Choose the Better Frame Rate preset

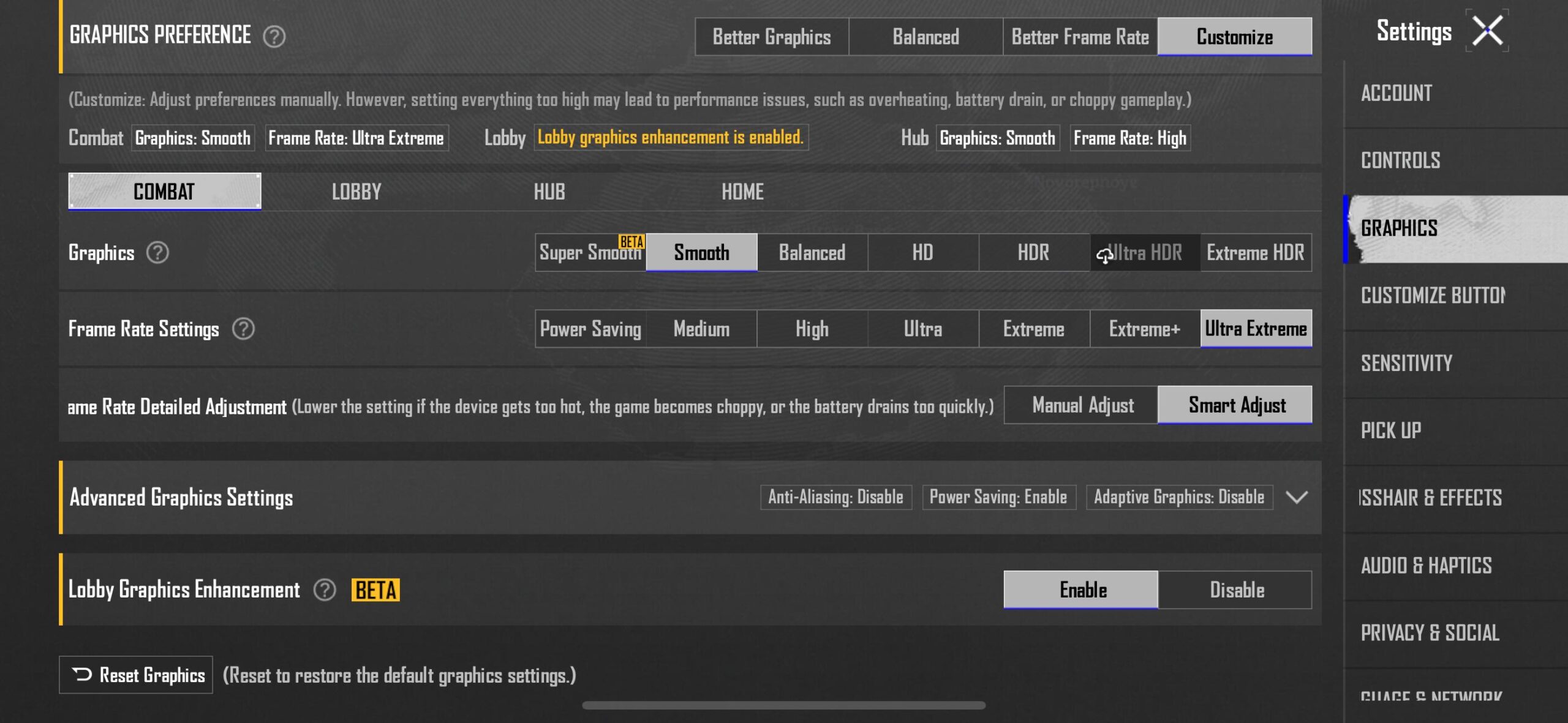tap(1080, 37)
